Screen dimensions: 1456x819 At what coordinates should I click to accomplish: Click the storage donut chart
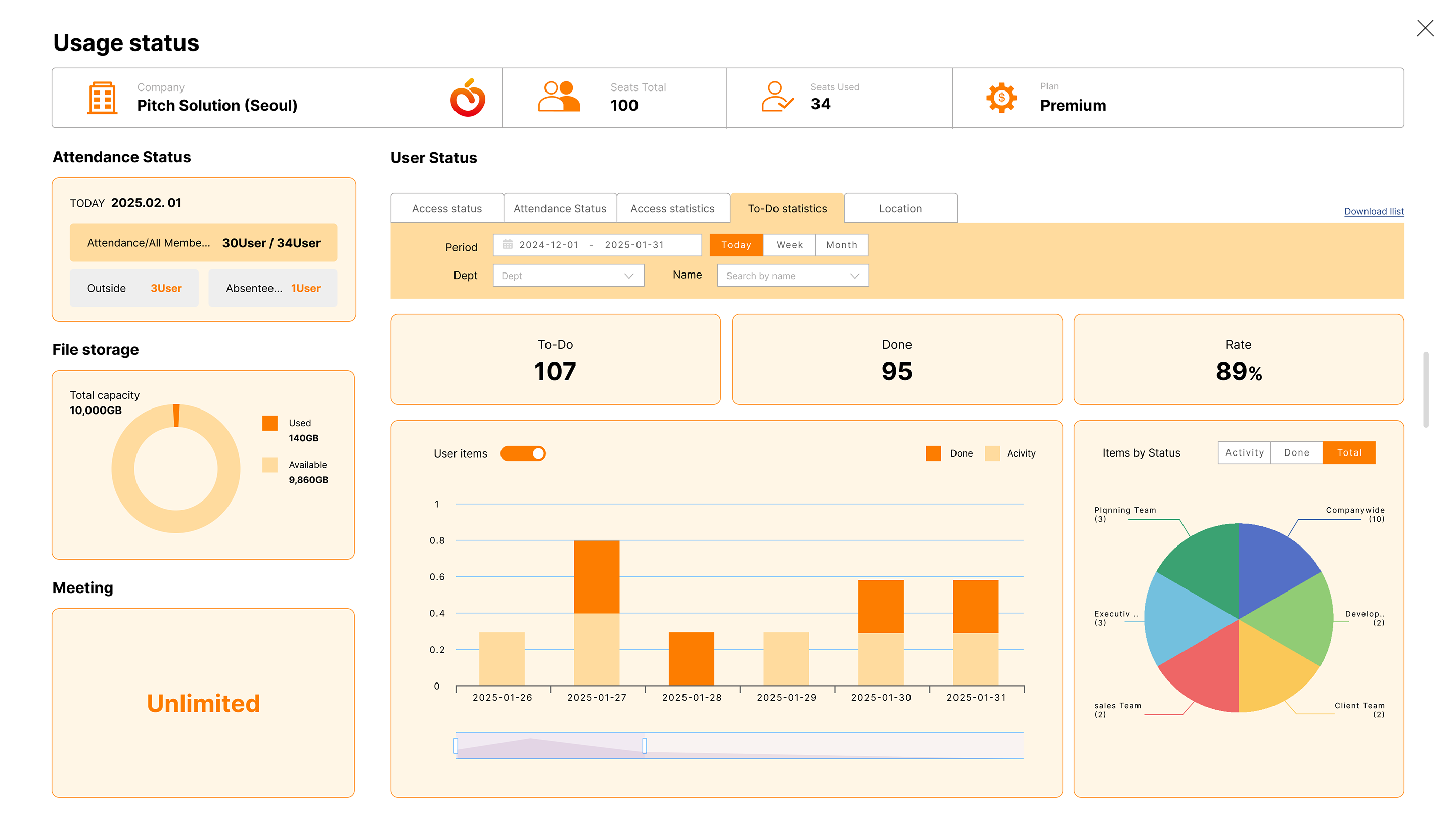click(176, 469)
